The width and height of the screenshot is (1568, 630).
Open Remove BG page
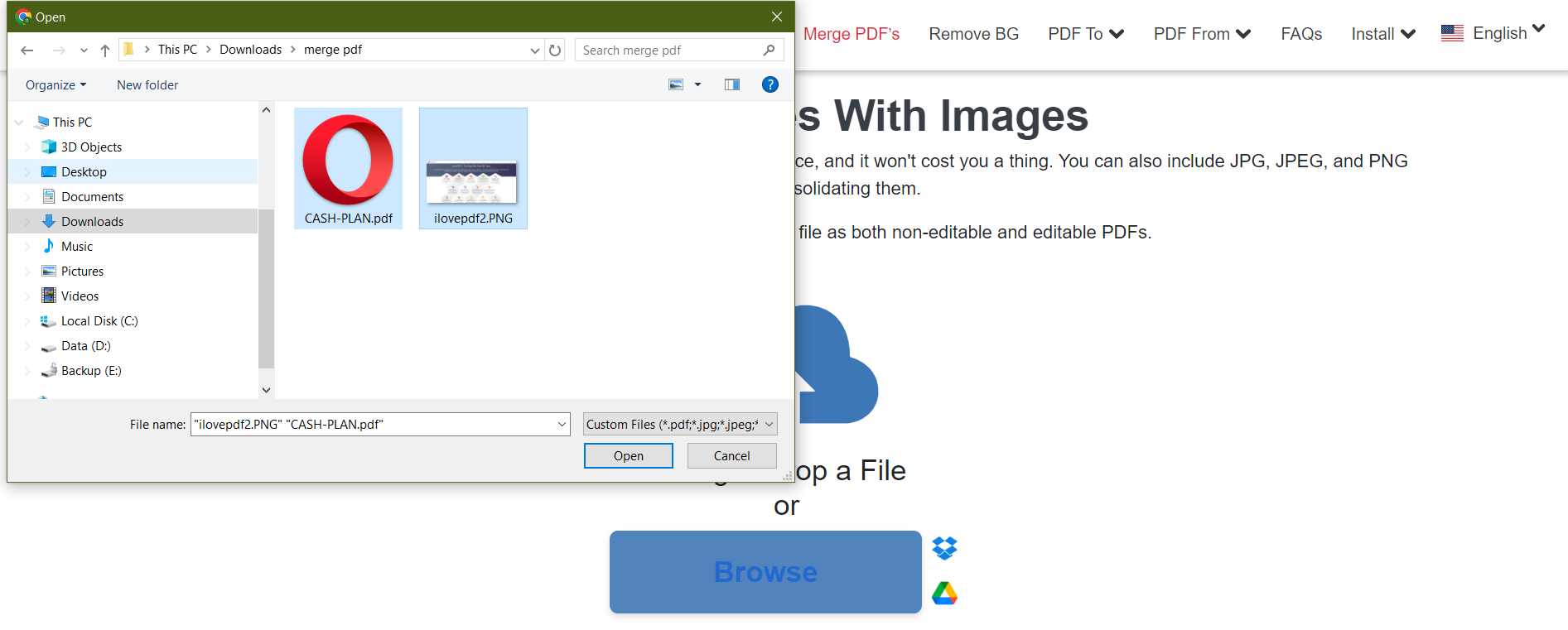pos(974,34)
